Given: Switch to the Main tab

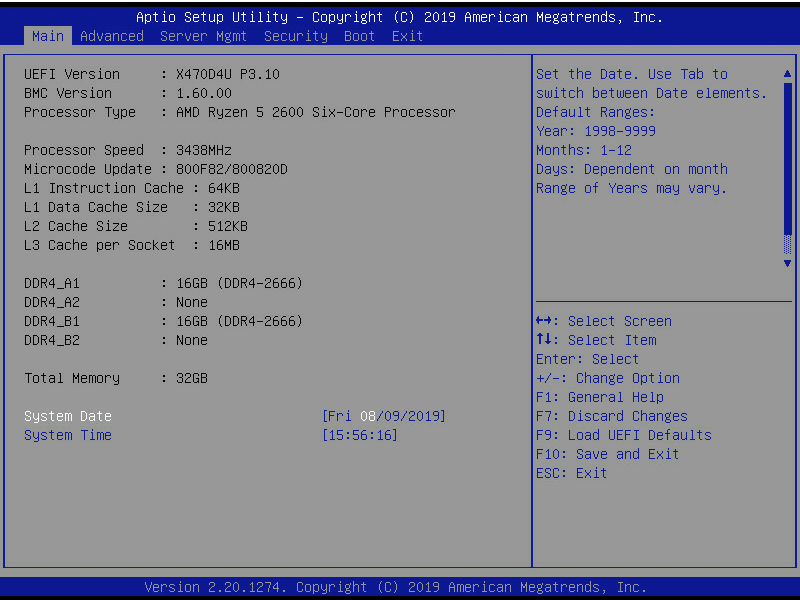Looking at the screenshot, I should [x=48, y=36].
